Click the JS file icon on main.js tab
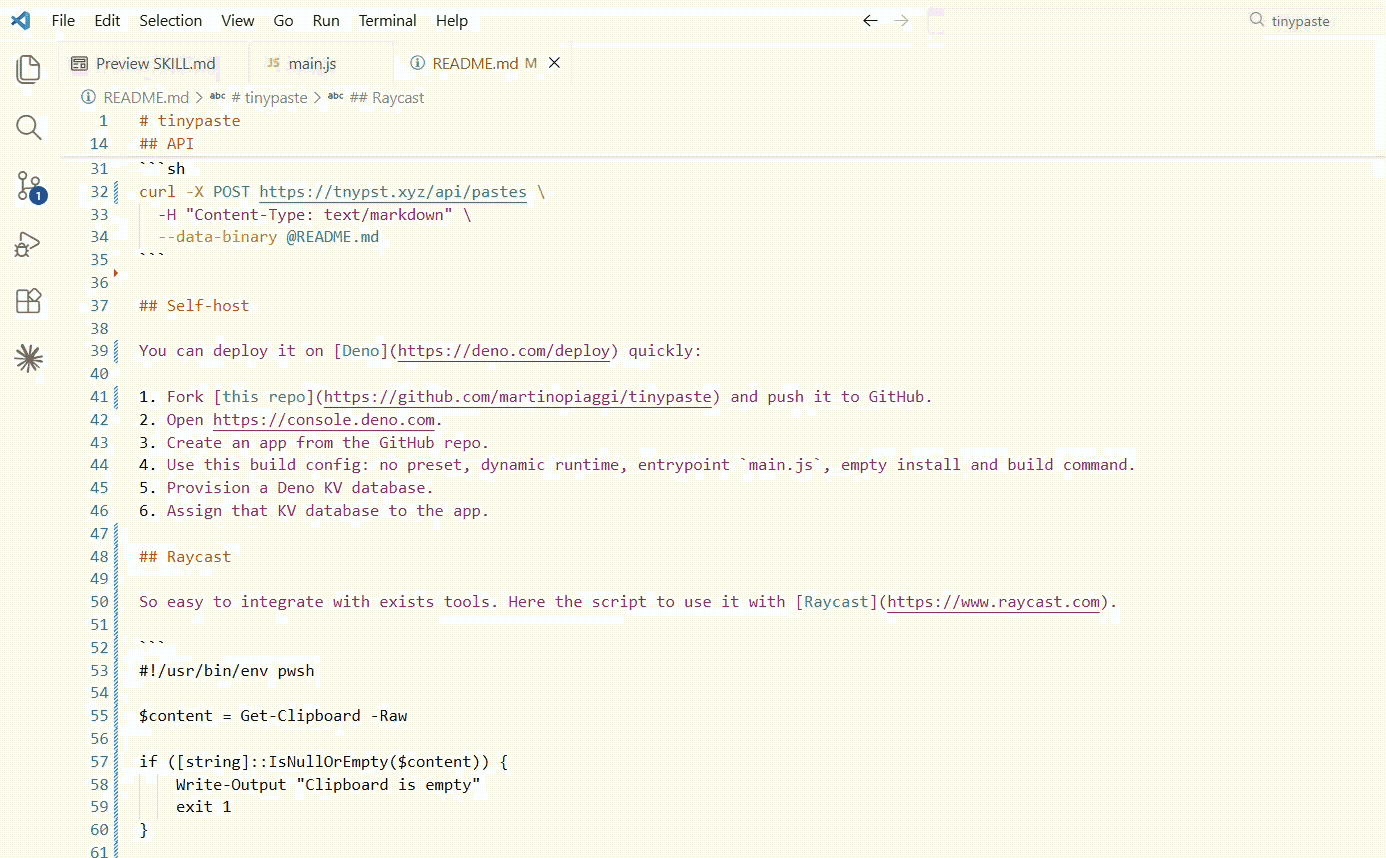1386x858 pixels. pyautogui.click(x=273, y=63)
